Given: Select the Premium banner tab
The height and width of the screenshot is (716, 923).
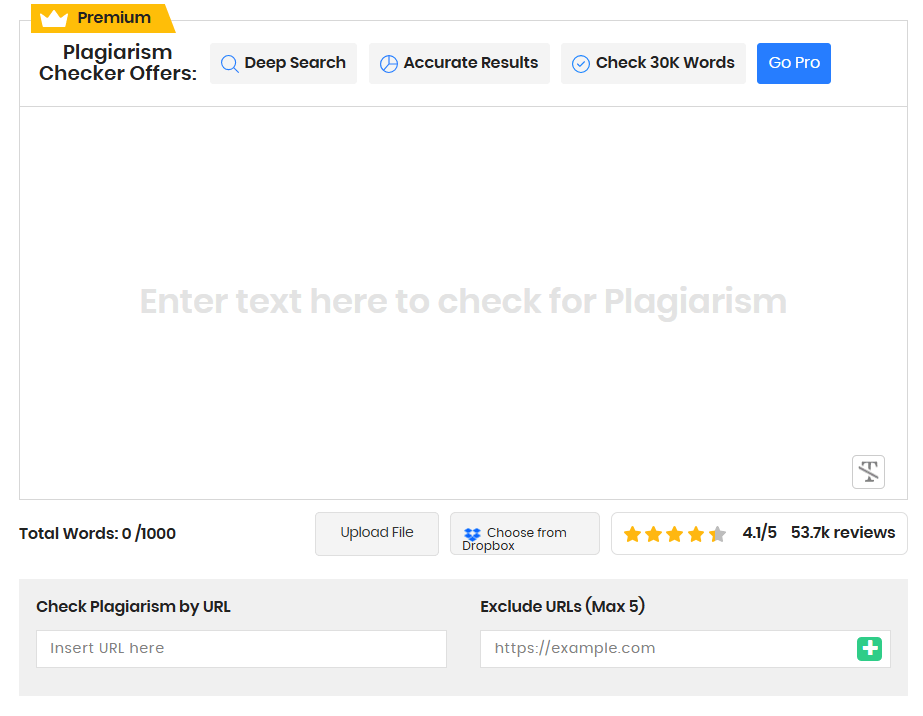Looking at the screenshot, I should pyautogui.click(x=103, y=17).
